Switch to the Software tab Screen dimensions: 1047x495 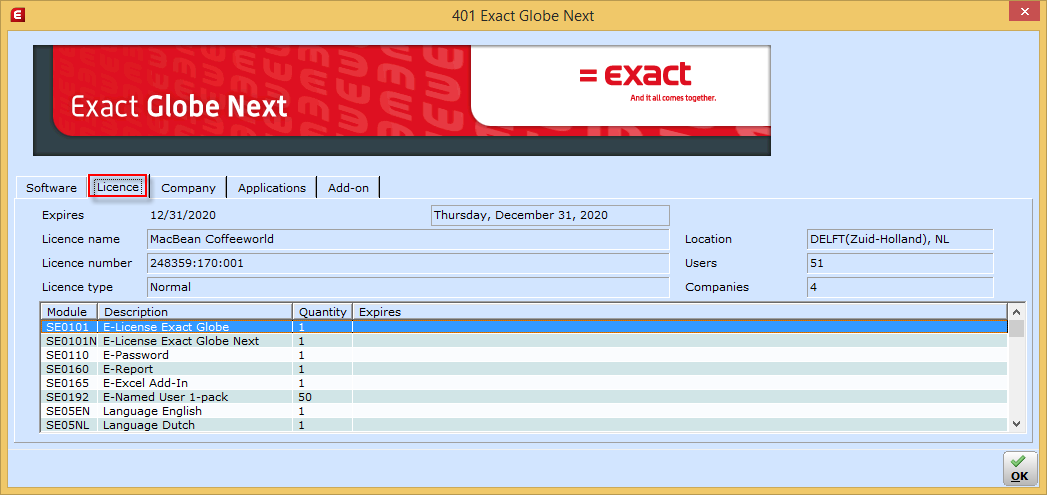(51, 188)
